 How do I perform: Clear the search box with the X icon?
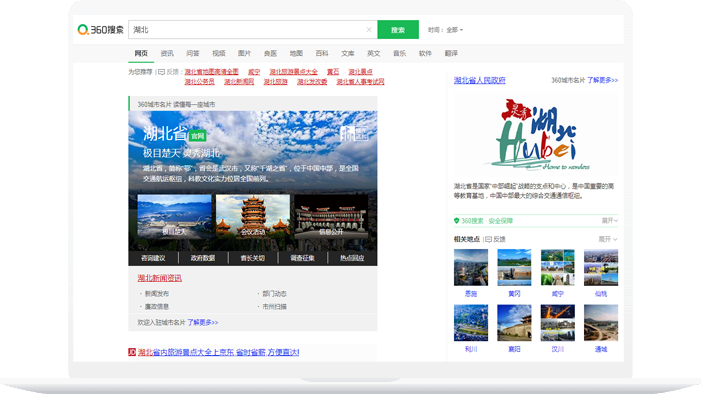pyautogui.click(x=369, y=30)
